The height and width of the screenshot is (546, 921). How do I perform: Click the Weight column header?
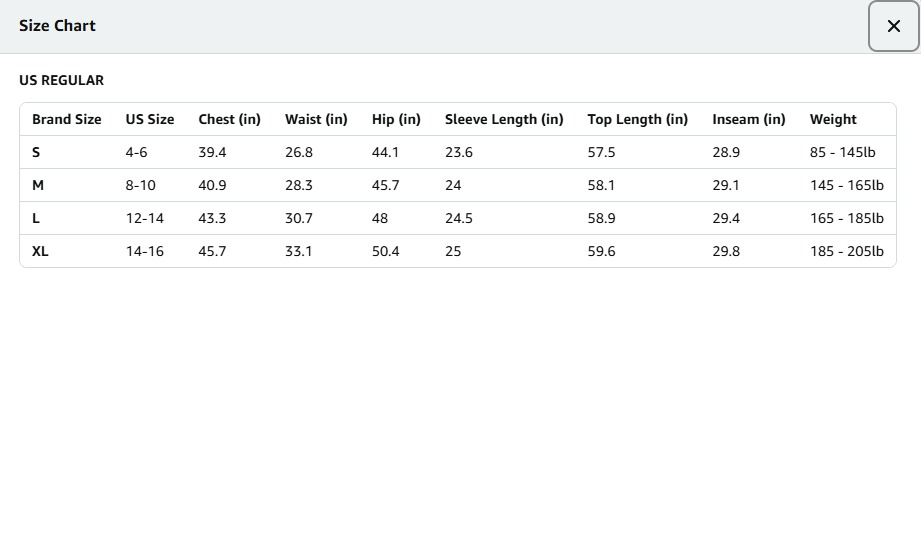point(833,119)
